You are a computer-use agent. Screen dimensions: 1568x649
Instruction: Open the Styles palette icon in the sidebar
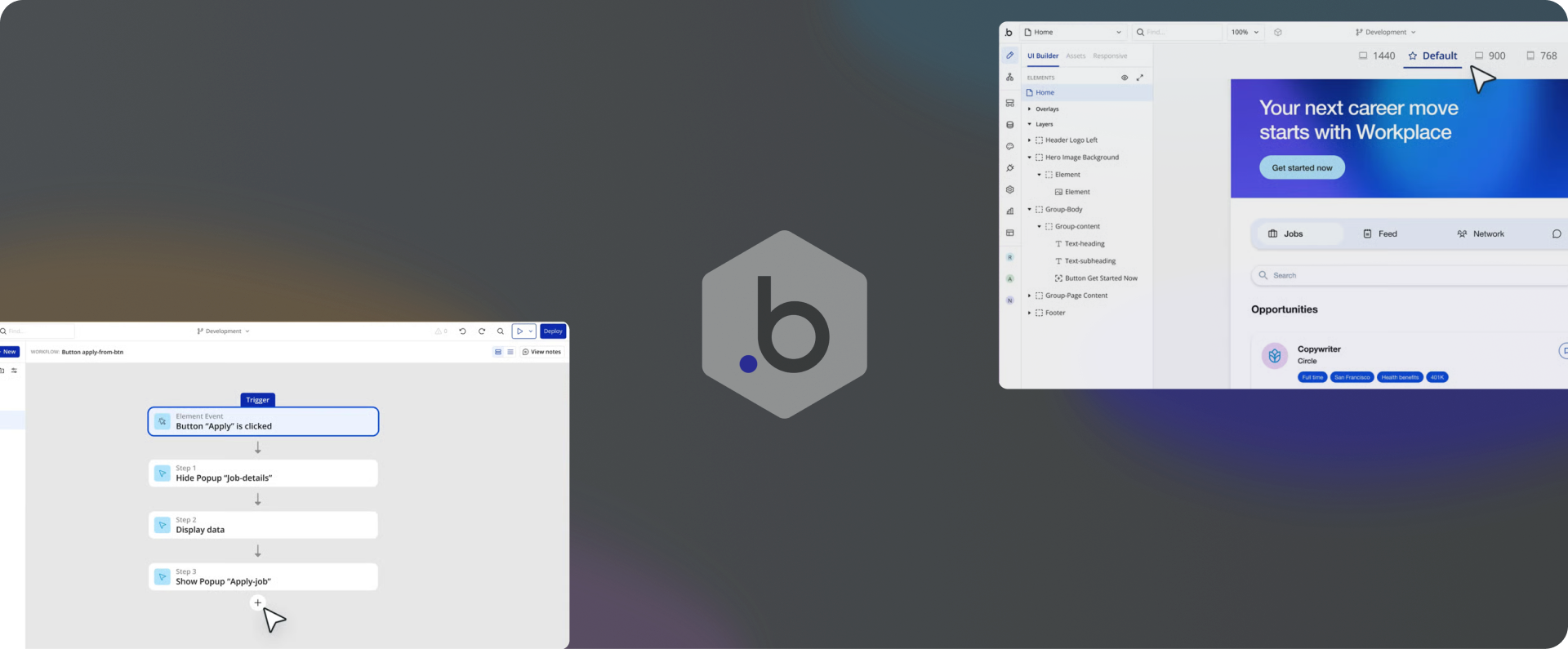click(1010, 147)
